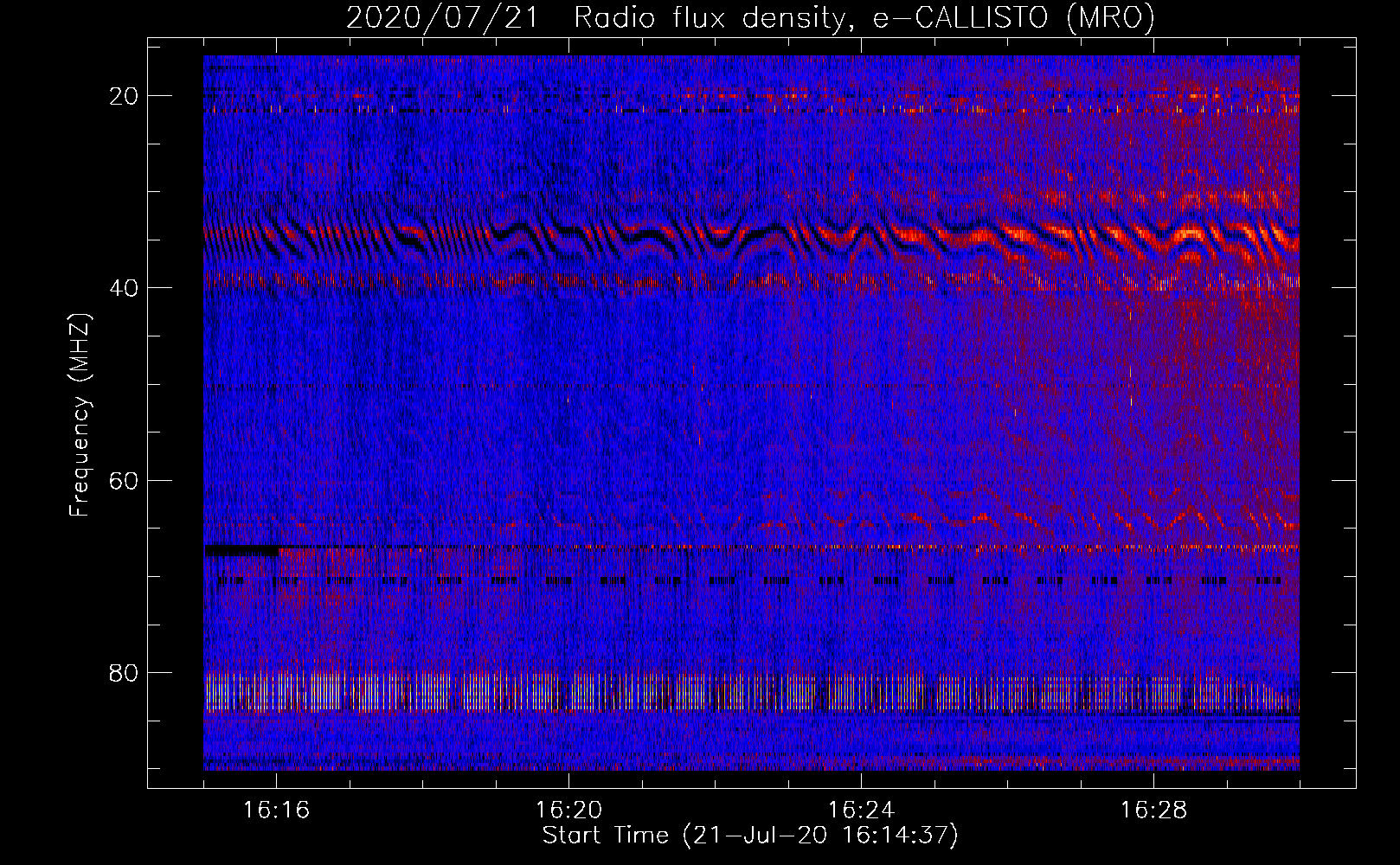Click the 16:20 time tick label
This screenshot has width=1400, height=865.
569,811
